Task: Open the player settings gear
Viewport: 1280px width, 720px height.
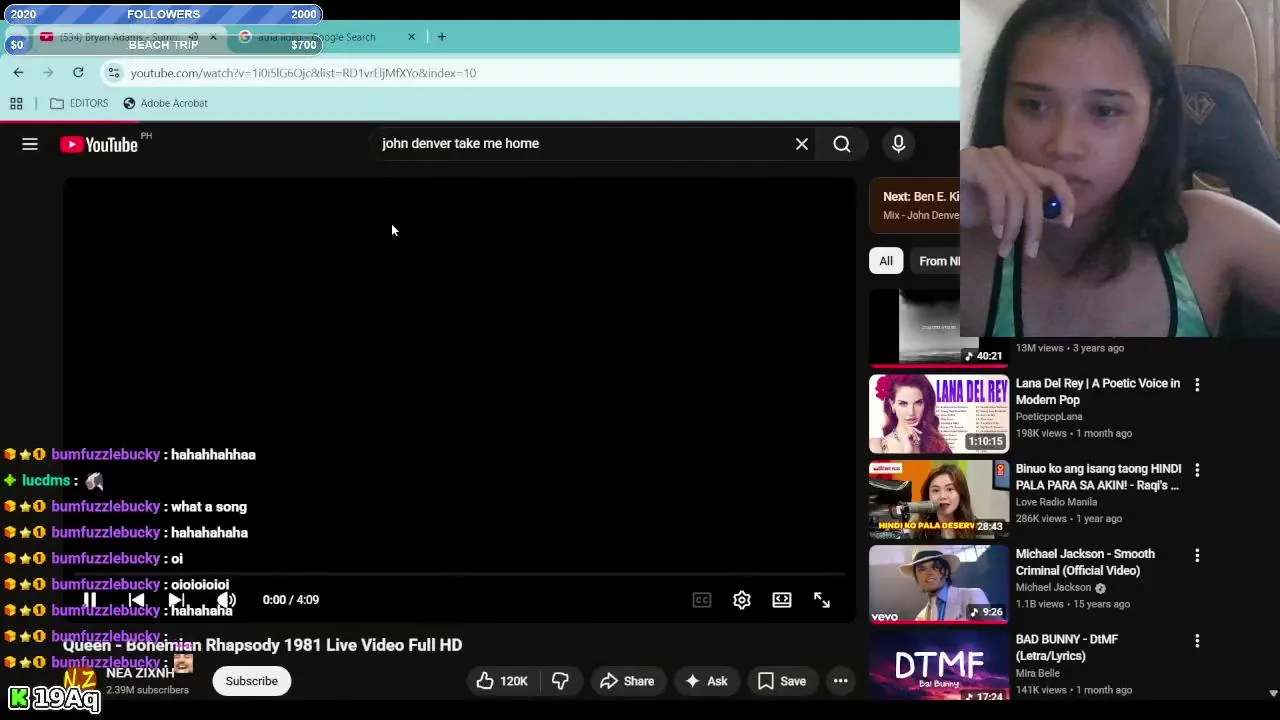Action: click(x=742, y=600)
